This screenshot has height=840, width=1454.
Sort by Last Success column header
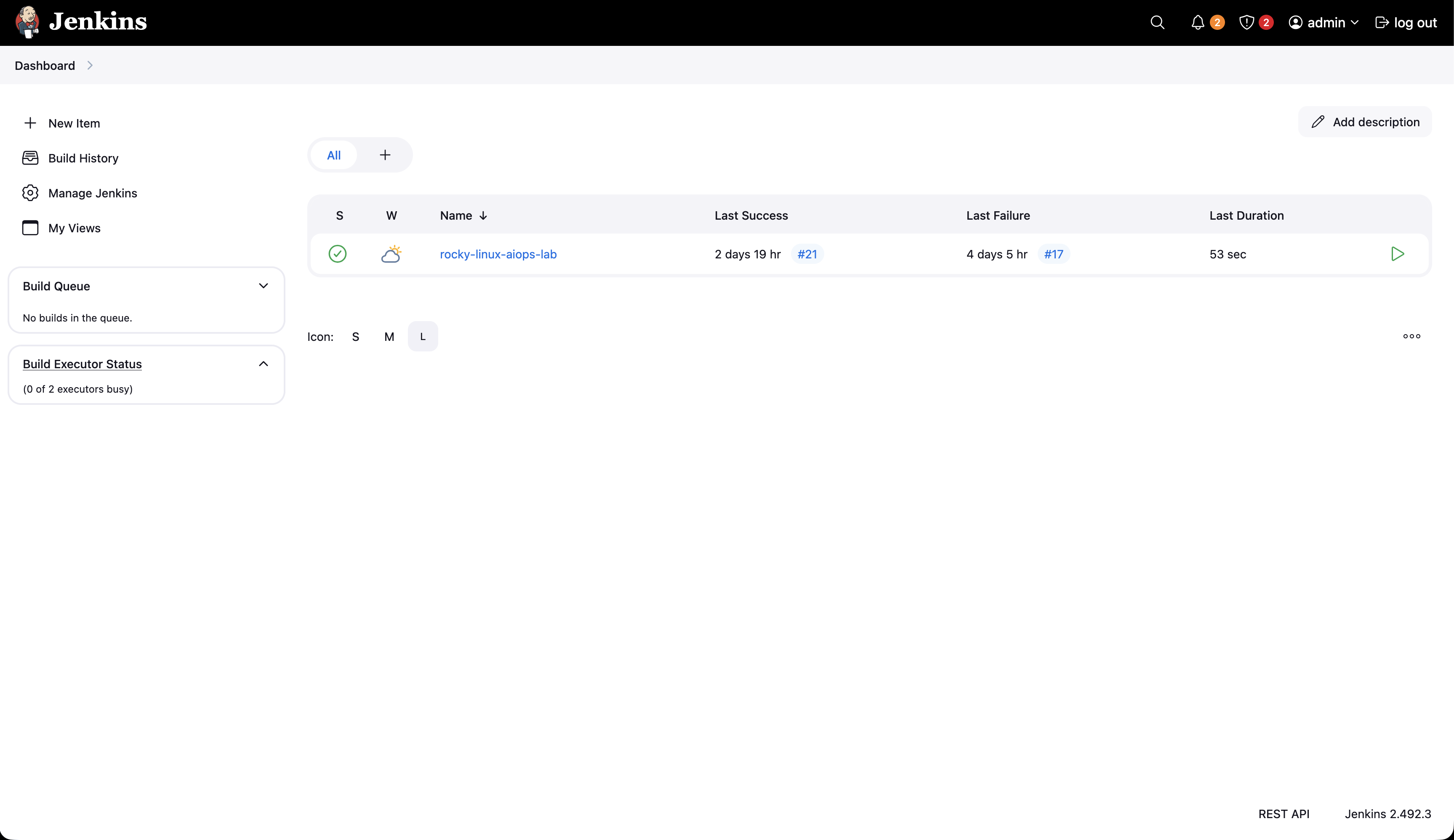[751, 215]
